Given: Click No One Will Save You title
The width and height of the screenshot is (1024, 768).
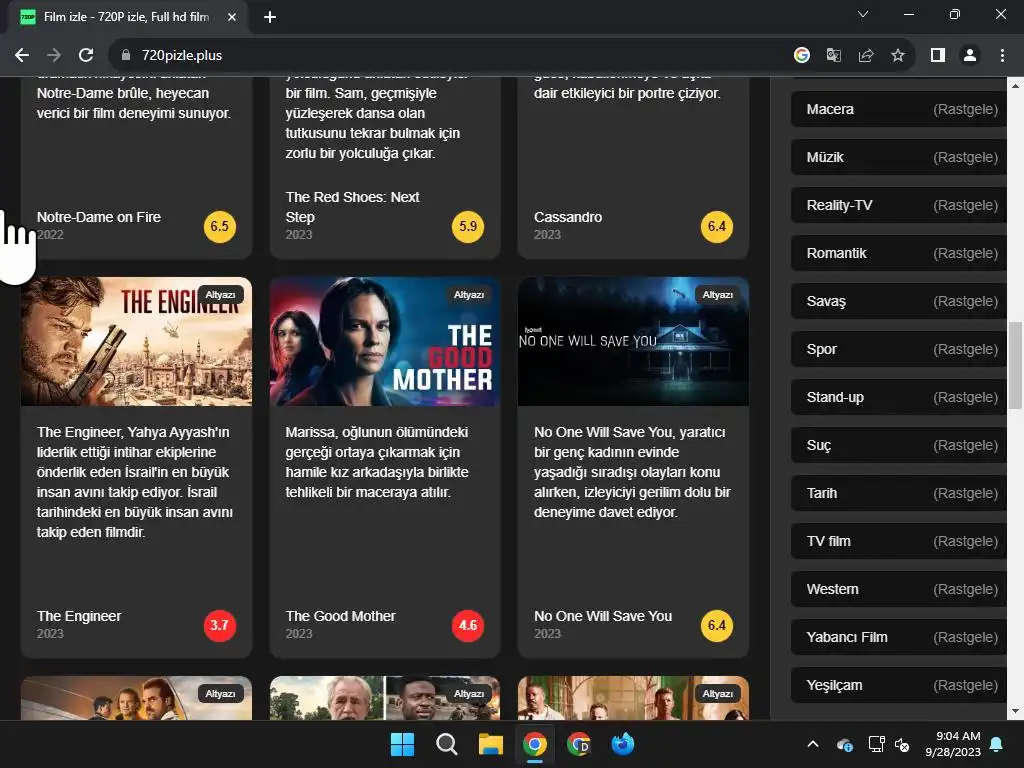Looking at the screenshot, I should coord(603,616).
